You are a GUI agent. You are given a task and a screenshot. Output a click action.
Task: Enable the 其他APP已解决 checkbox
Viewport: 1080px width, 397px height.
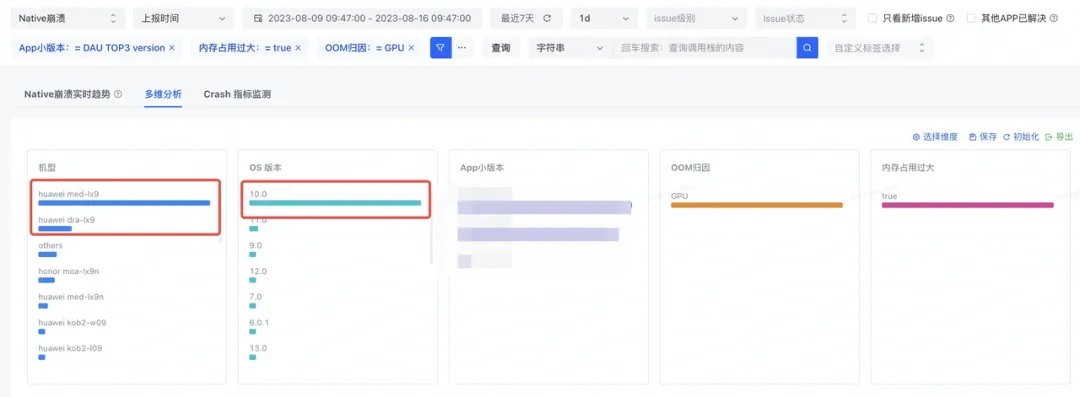[x=971, y=18]
